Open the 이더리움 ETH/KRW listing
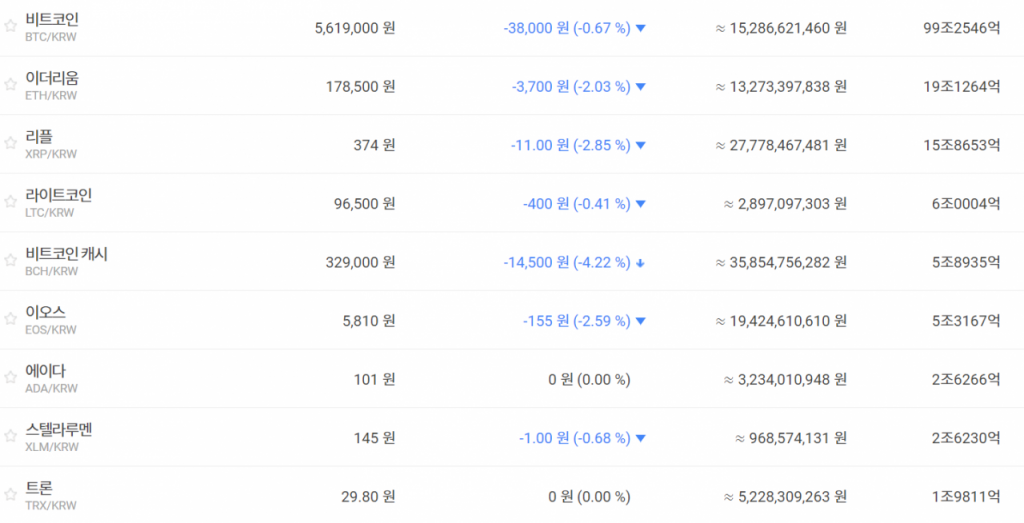 pyautogui.click(x=52, y=78)
